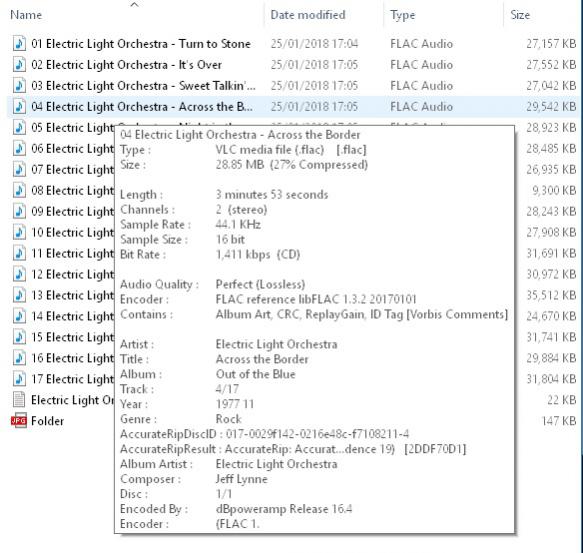Viewport: 583px width, 553px height.
Task: Select the 13 Electric Light file name
Action: point(73,295)
